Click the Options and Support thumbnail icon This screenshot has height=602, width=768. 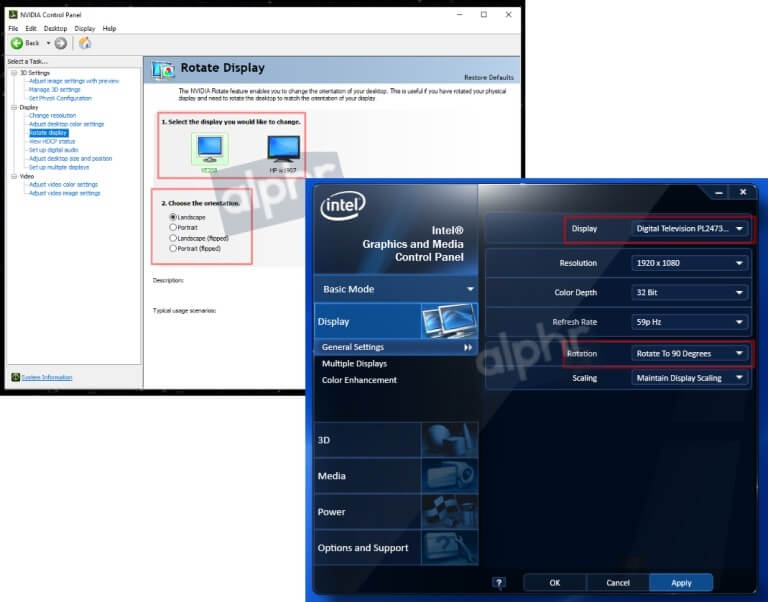point(449,548)
